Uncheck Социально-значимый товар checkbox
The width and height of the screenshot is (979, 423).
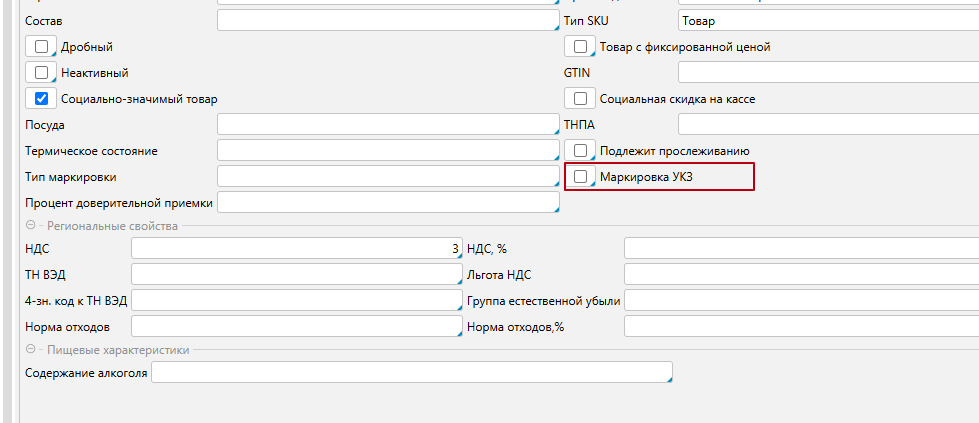click(41, 99)
